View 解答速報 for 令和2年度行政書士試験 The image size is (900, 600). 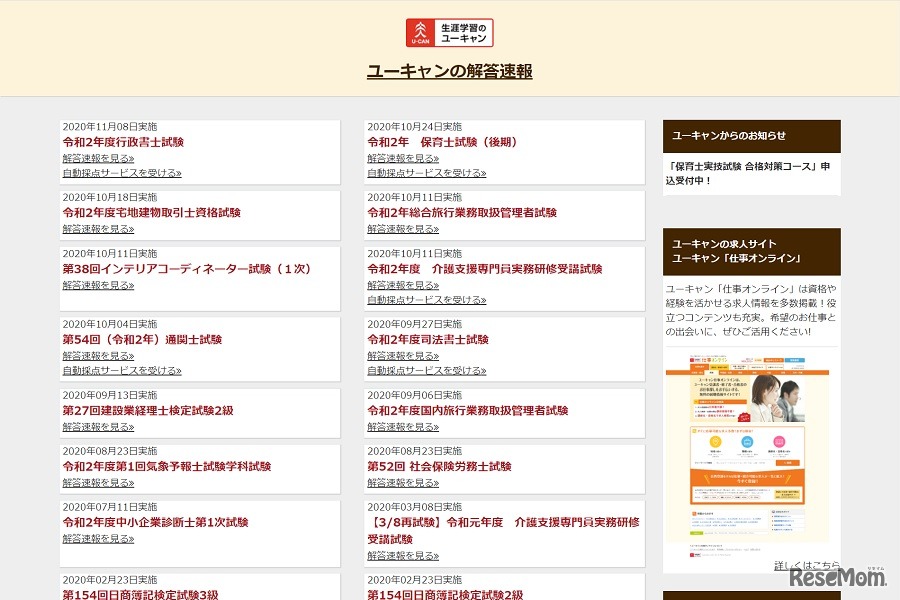point(98,158)
